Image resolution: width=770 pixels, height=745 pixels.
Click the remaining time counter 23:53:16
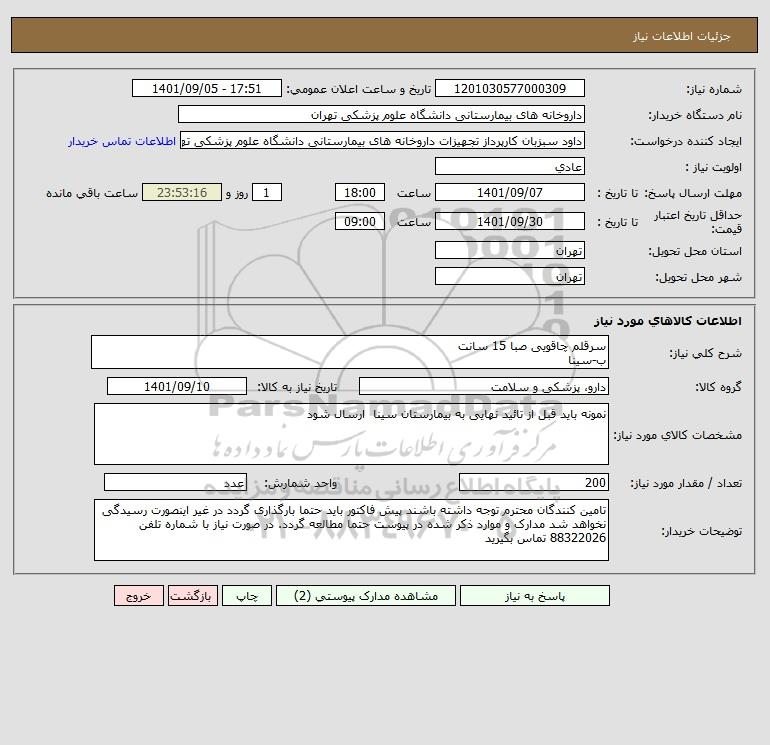click(182, 193)
